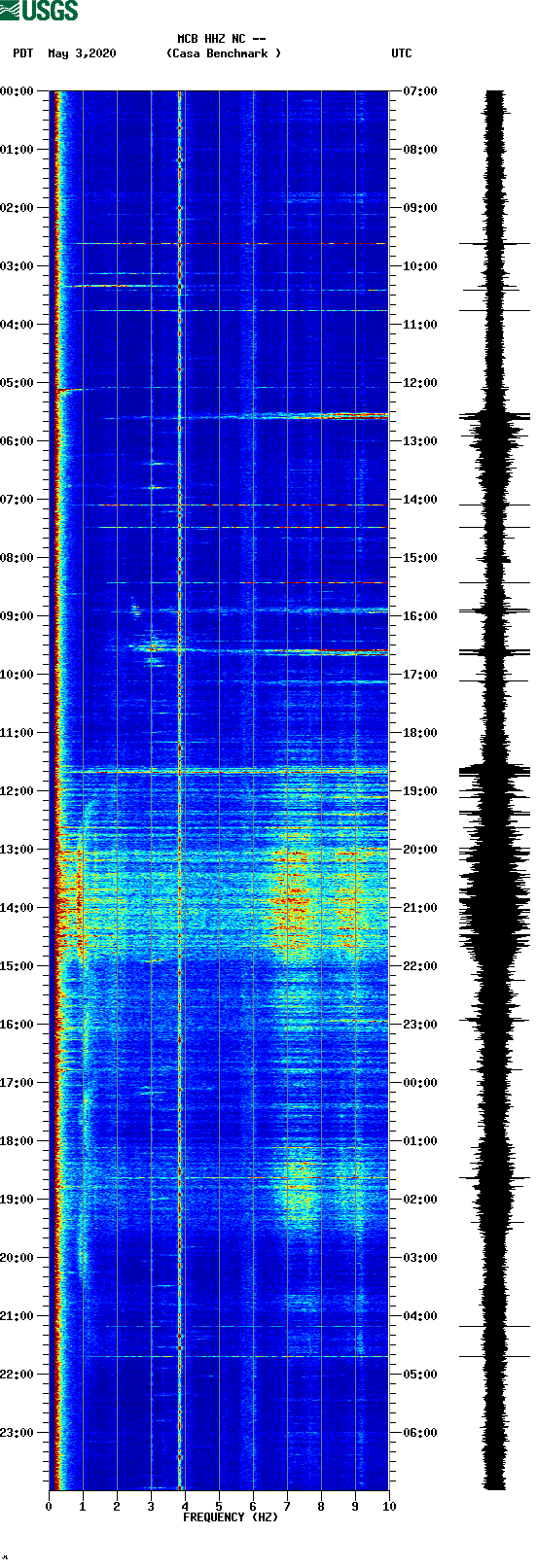Click the '12:00' PDT time label
Screen dimensions: 537x1568
pos(17,791)
